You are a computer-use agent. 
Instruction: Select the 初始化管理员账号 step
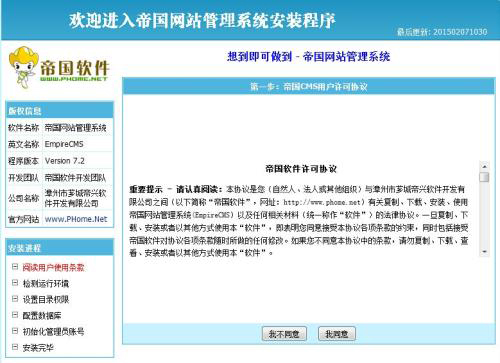(53, 331)
